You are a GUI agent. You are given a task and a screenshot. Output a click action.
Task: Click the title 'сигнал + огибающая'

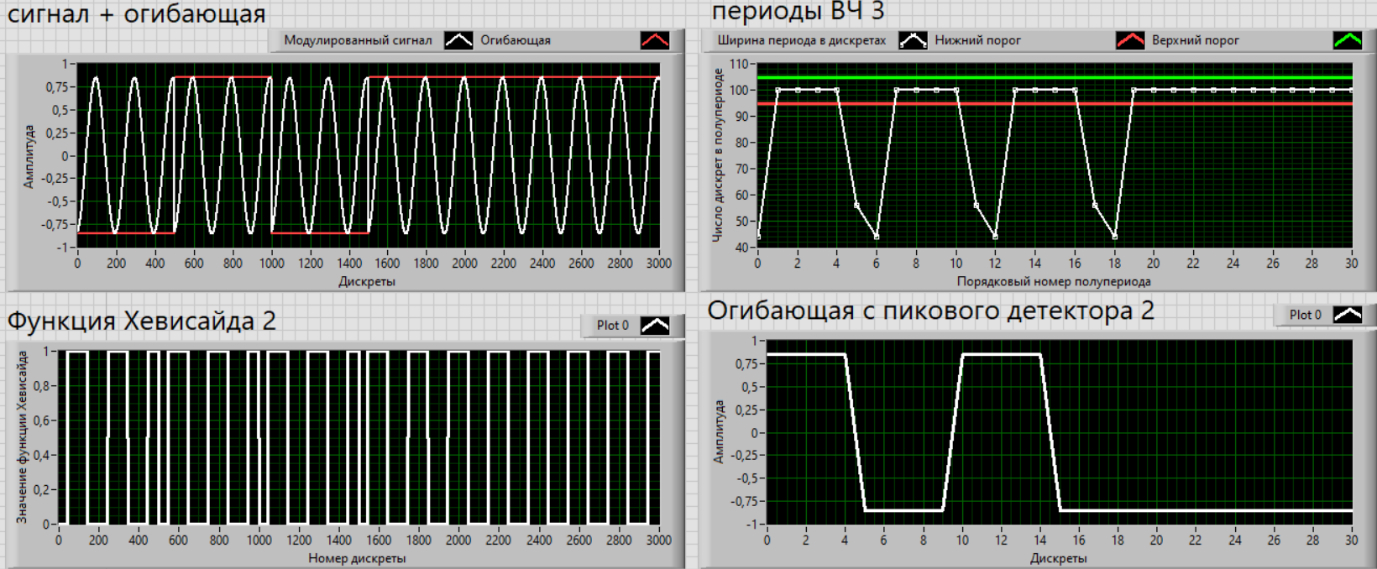tap(137, 14)
